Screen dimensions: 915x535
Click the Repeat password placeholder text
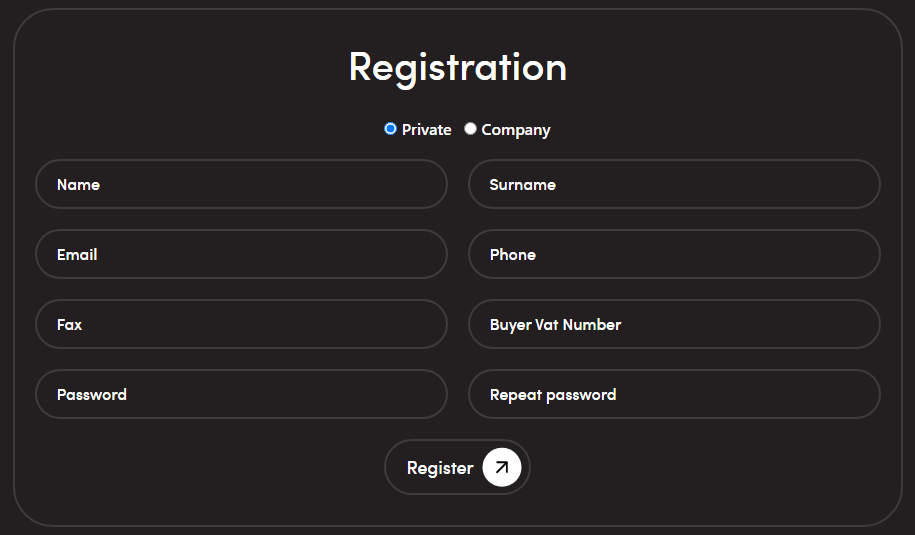coord(553,395)
